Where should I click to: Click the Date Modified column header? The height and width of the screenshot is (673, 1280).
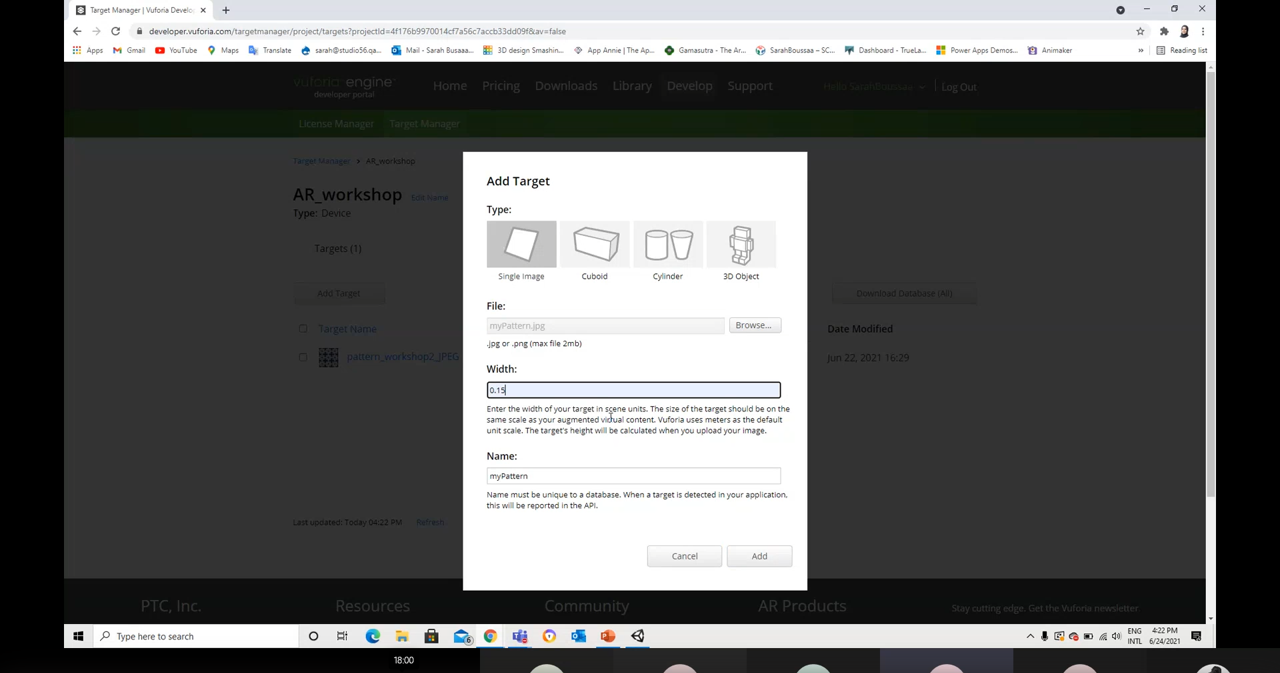tap(860, 328)
